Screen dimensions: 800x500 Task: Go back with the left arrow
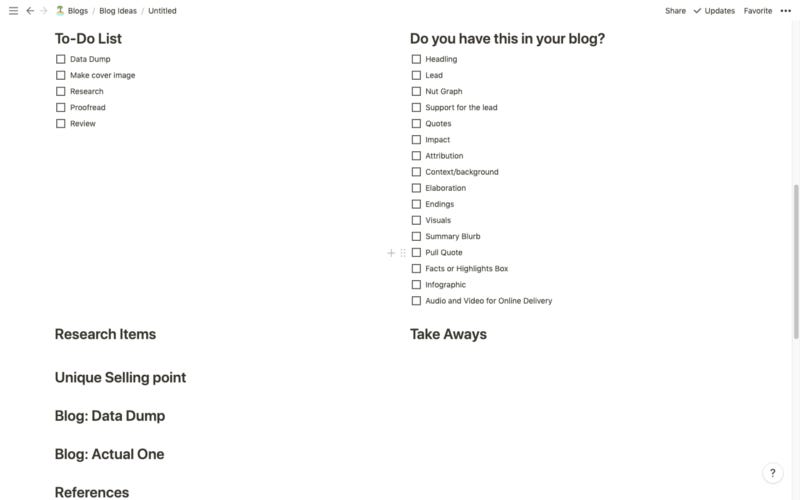(x=30, y=11)
